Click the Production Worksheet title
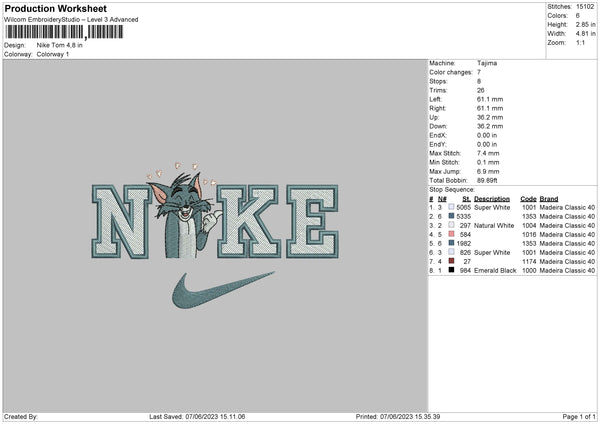The image size is (600, 424). 55,8
